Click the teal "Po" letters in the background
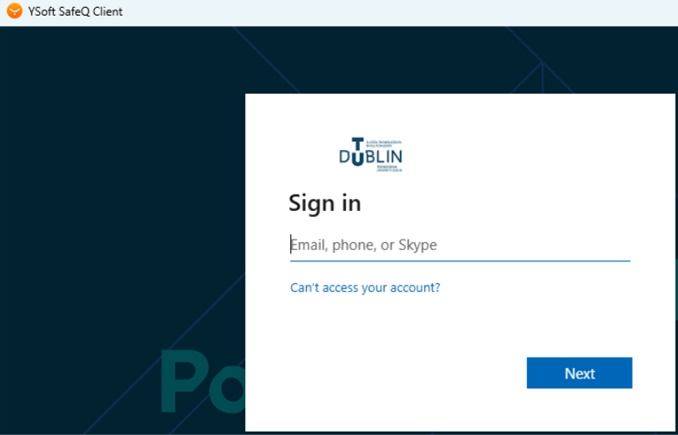The image size is (678, 435). (203, 381)
